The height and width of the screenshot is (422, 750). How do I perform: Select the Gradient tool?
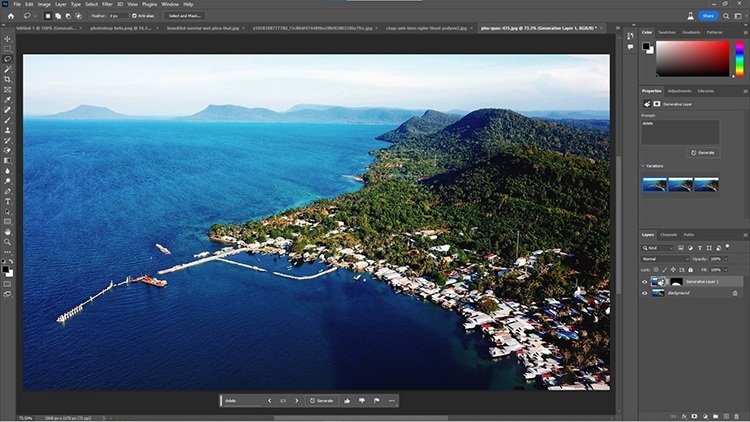(7, 161)
